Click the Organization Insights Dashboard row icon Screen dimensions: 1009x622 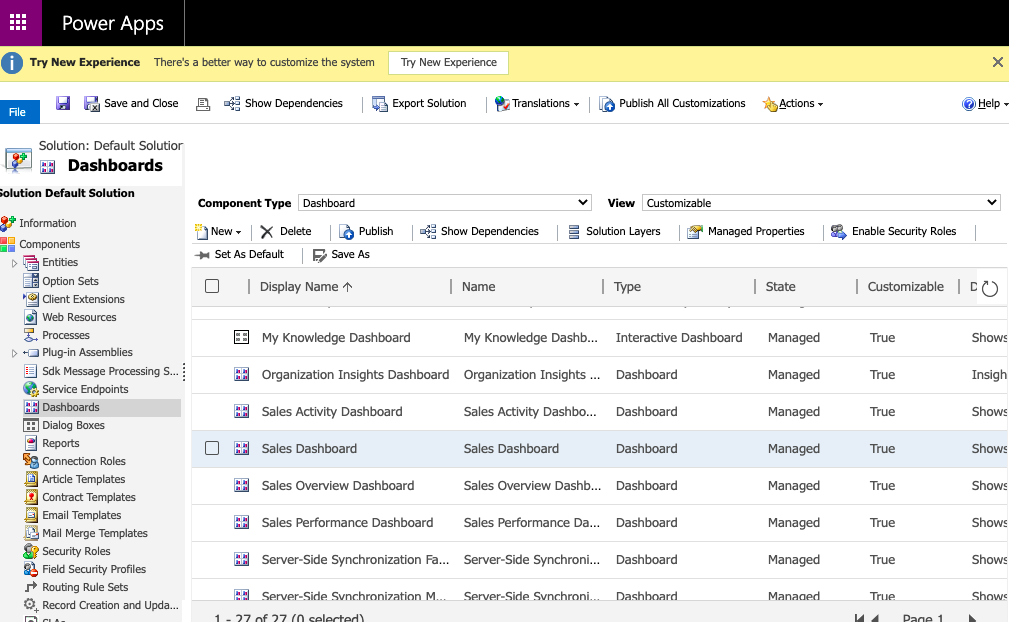(x=241, y=374)
